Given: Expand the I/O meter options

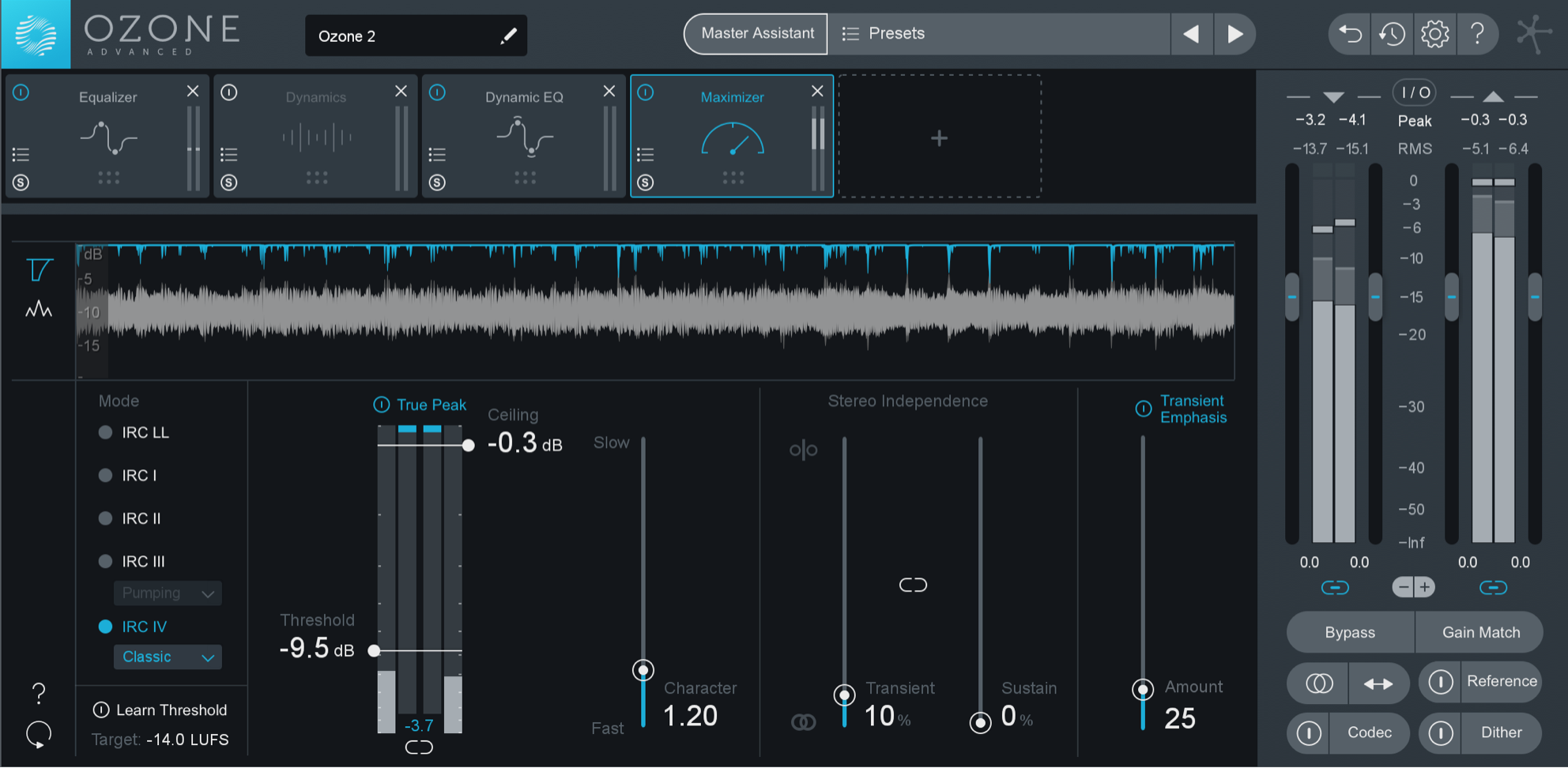Looking at the screenshot, I should (1415, 92).
